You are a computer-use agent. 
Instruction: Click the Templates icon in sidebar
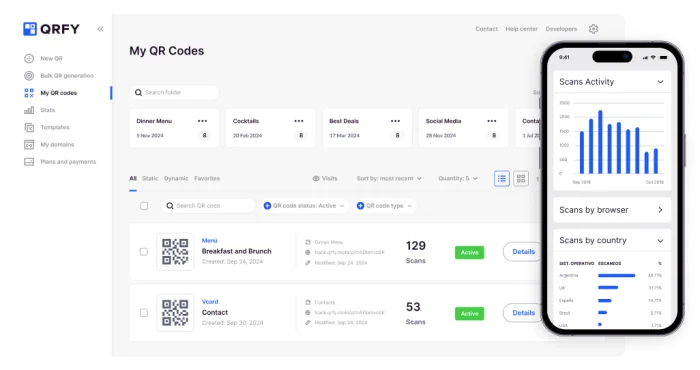[29, 128]
